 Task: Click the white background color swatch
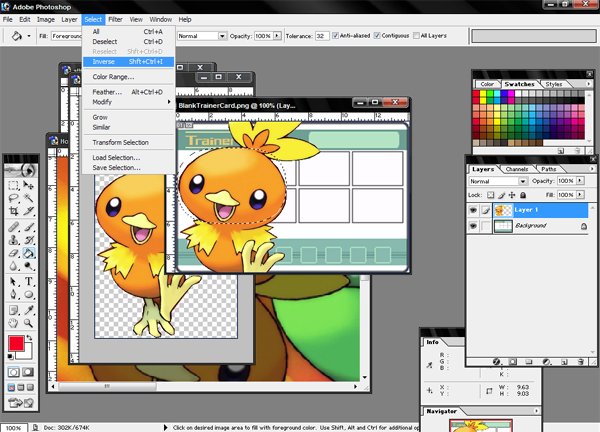pos(26,353)
